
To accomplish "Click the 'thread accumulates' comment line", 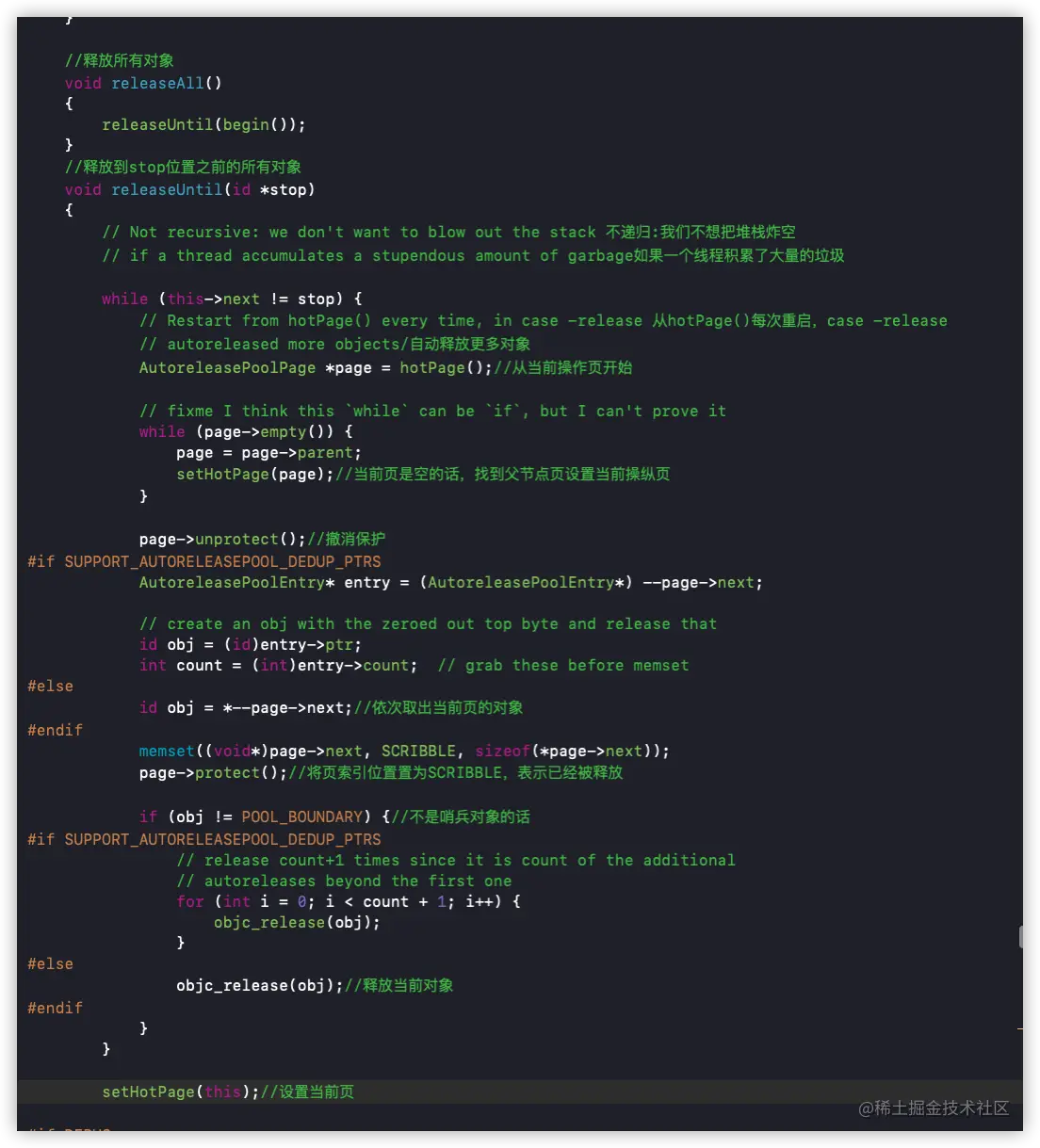I will click(x=473, y=255).
